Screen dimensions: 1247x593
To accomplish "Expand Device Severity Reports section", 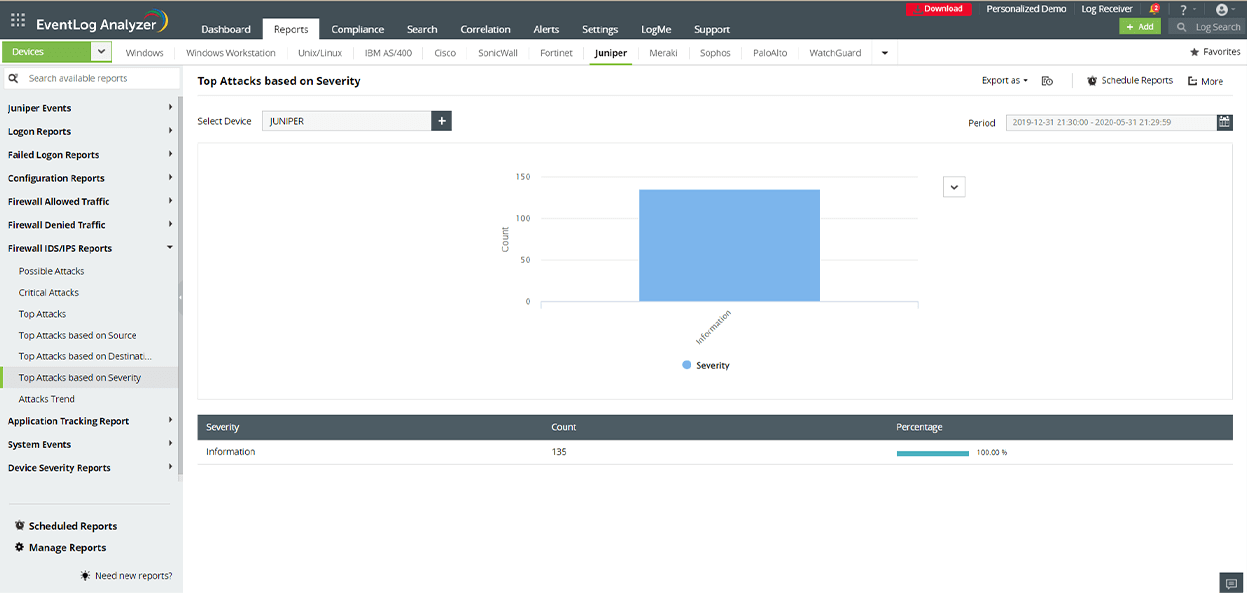I will tap(90, 468).
